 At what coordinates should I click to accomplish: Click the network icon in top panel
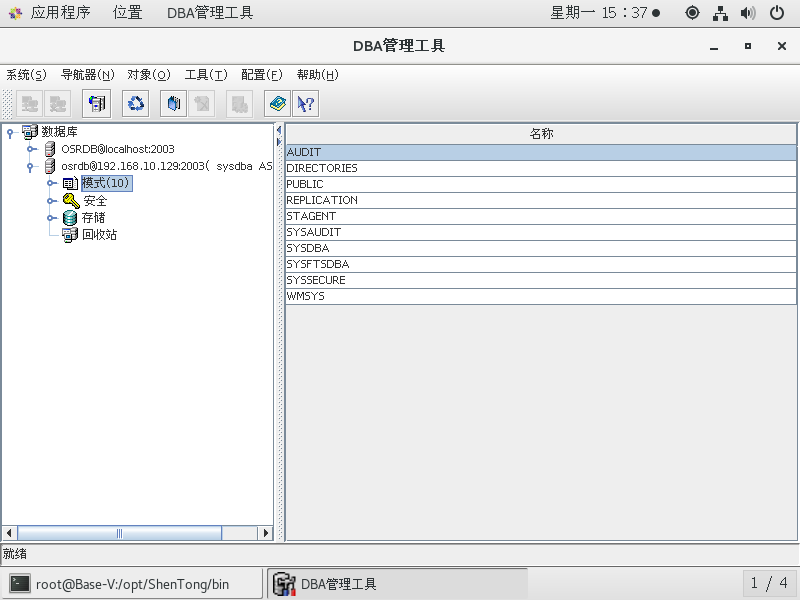click(720, 13)
